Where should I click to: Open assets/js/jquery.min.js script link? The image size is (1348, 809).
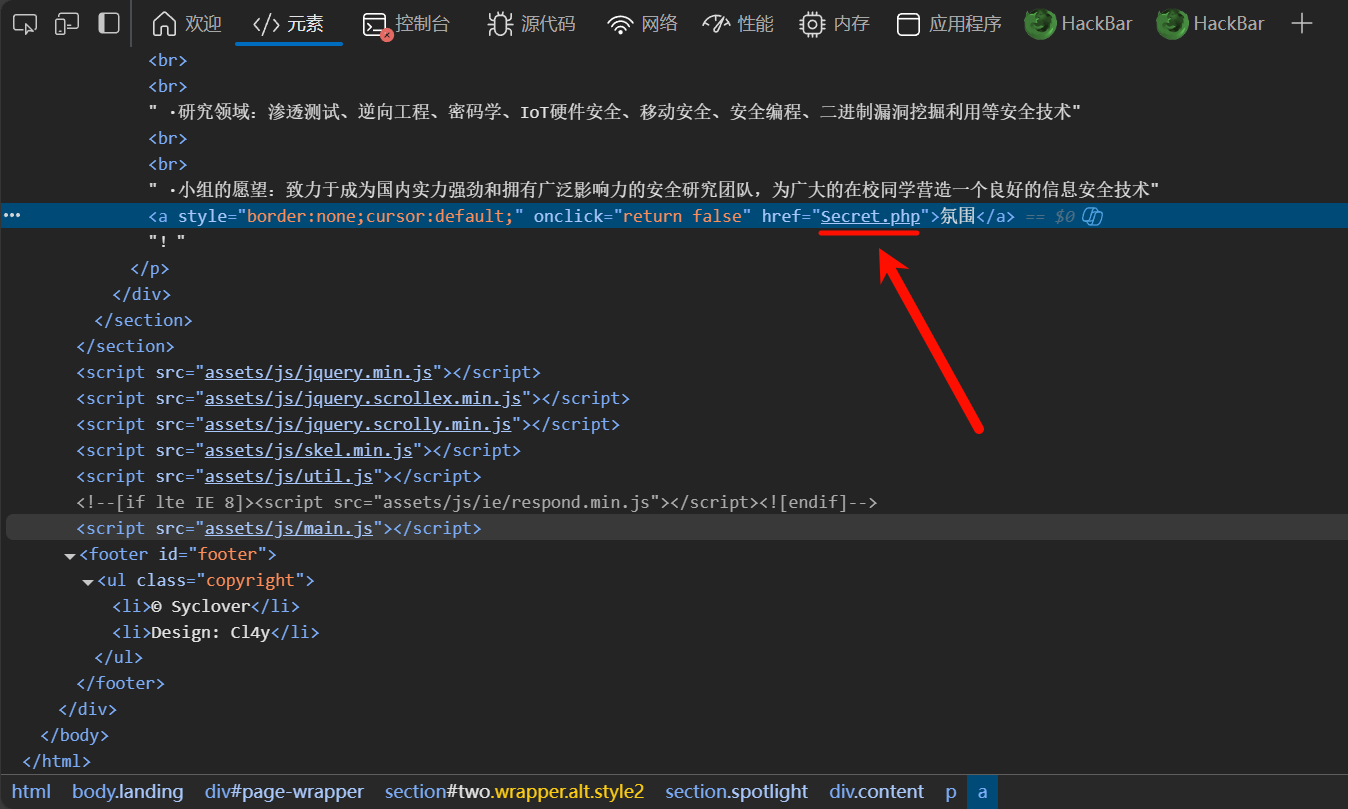coord(319,372)
